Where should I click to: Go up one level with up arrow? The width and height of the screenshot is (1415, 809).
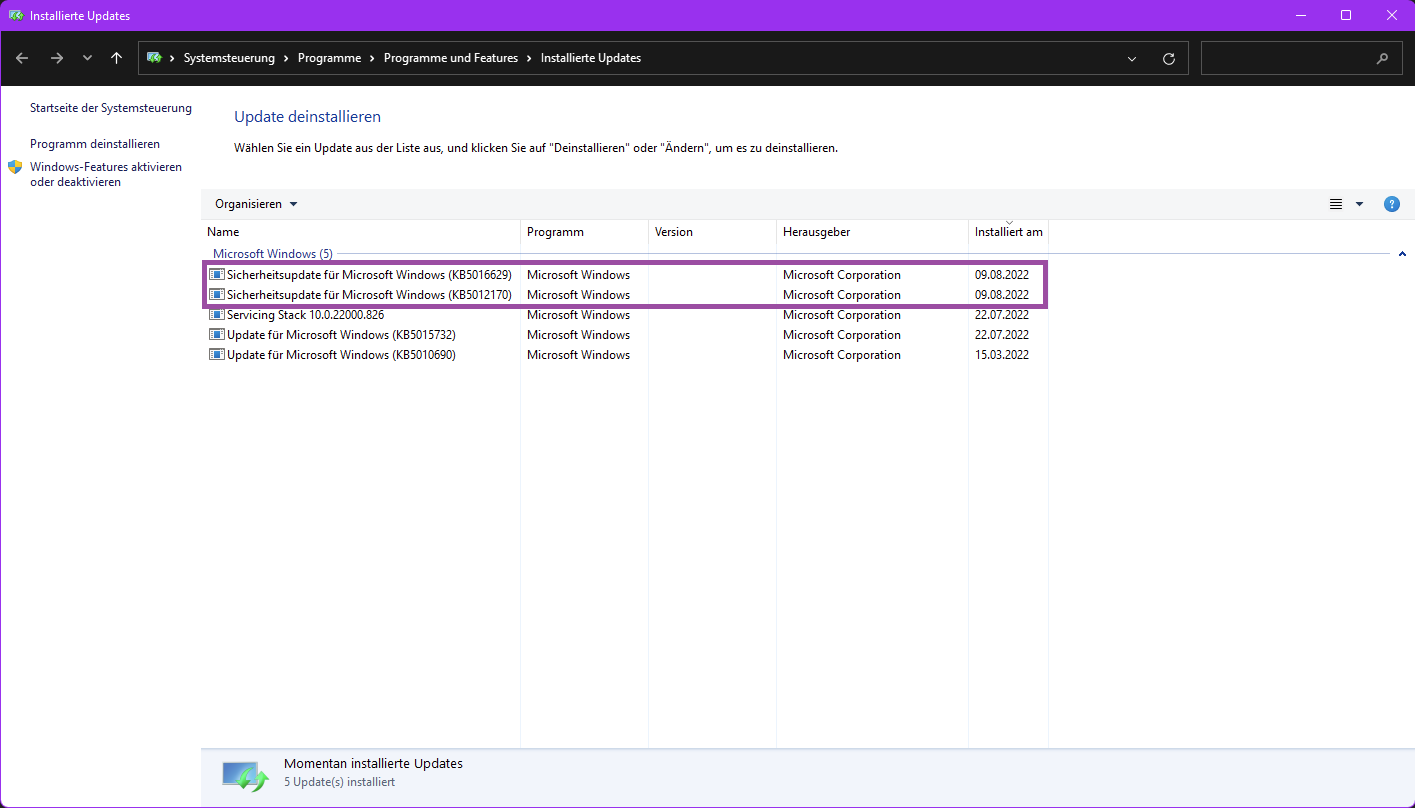point(116,58)
